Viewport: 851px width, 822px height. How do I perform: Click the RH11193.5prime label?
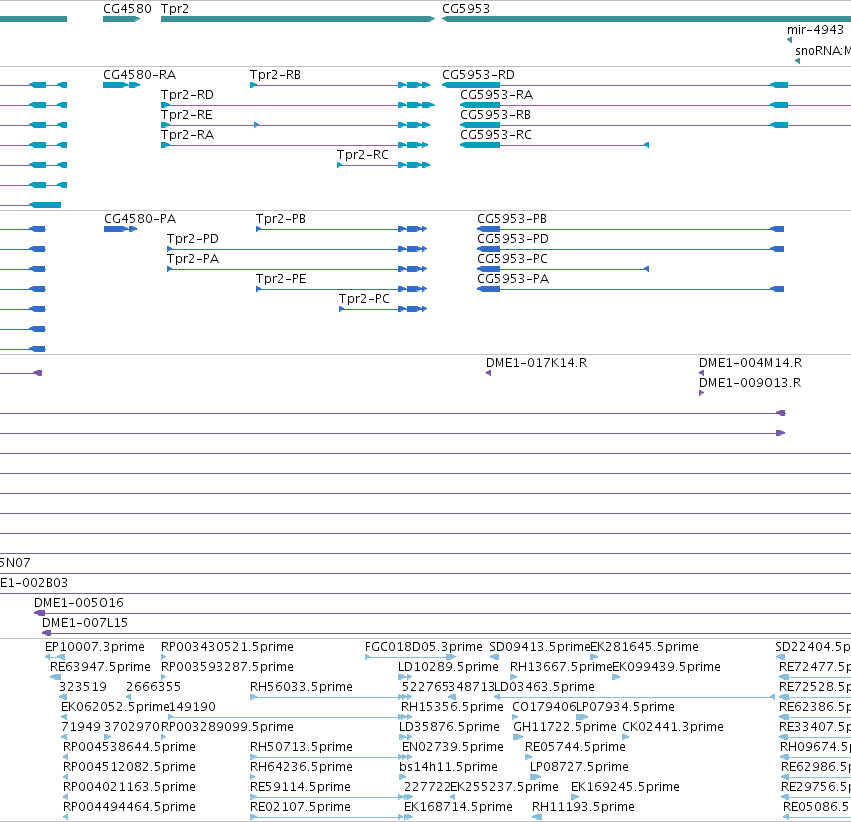(x=583, y=807)
